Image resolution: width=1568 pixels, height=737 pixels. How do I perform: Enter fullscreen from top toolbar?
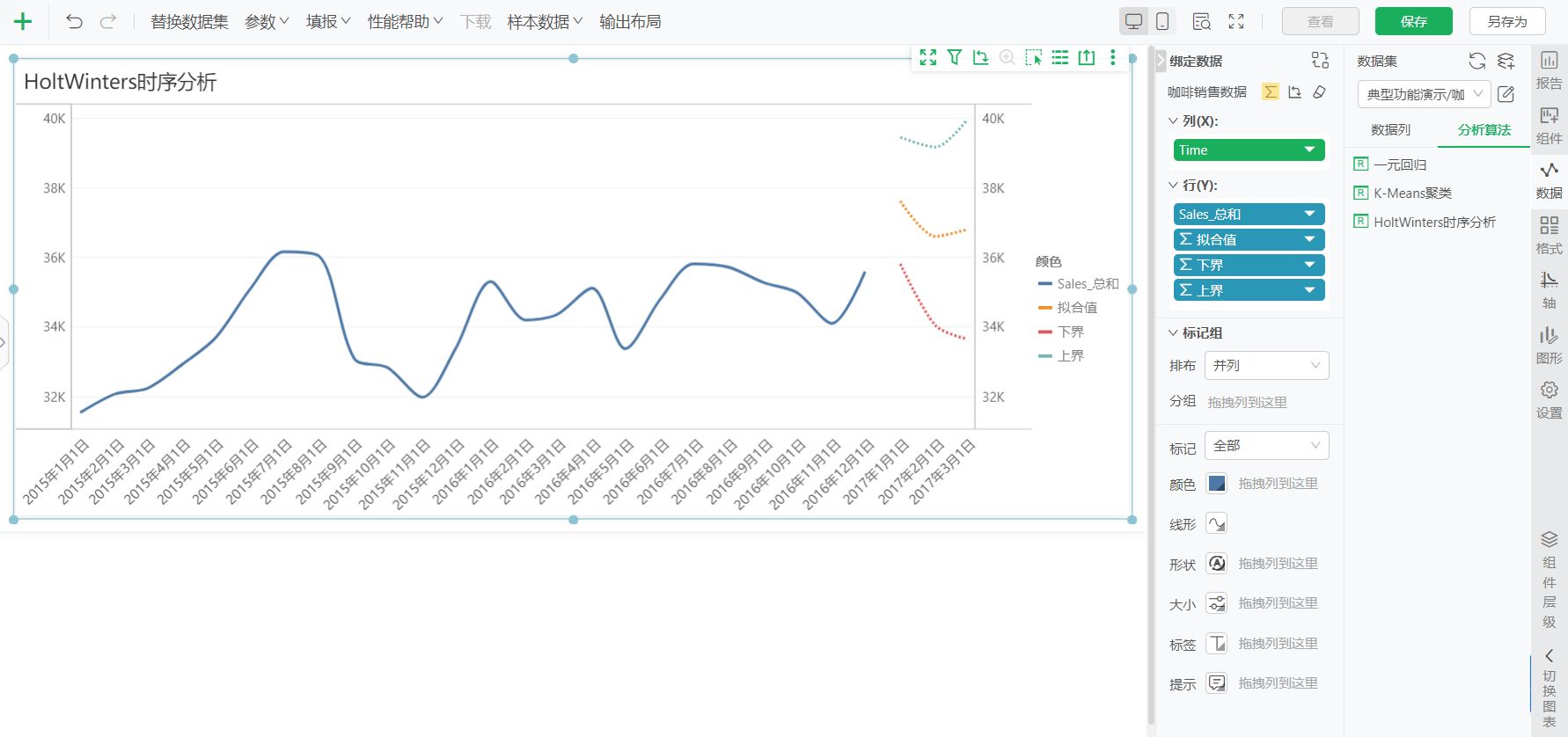click(x=1236, y=22)
